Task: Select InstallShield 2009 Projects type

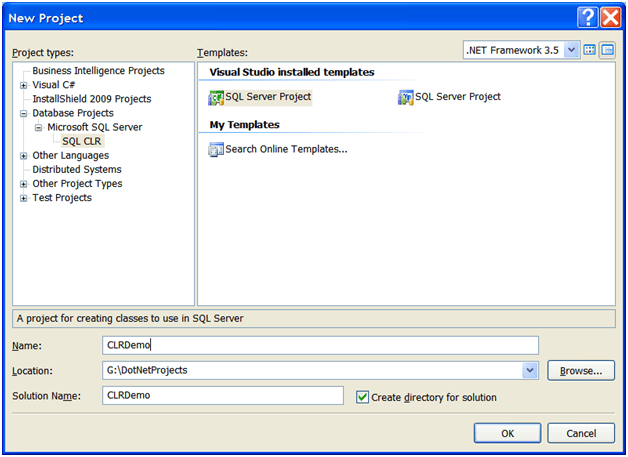Action: point(92,99)
